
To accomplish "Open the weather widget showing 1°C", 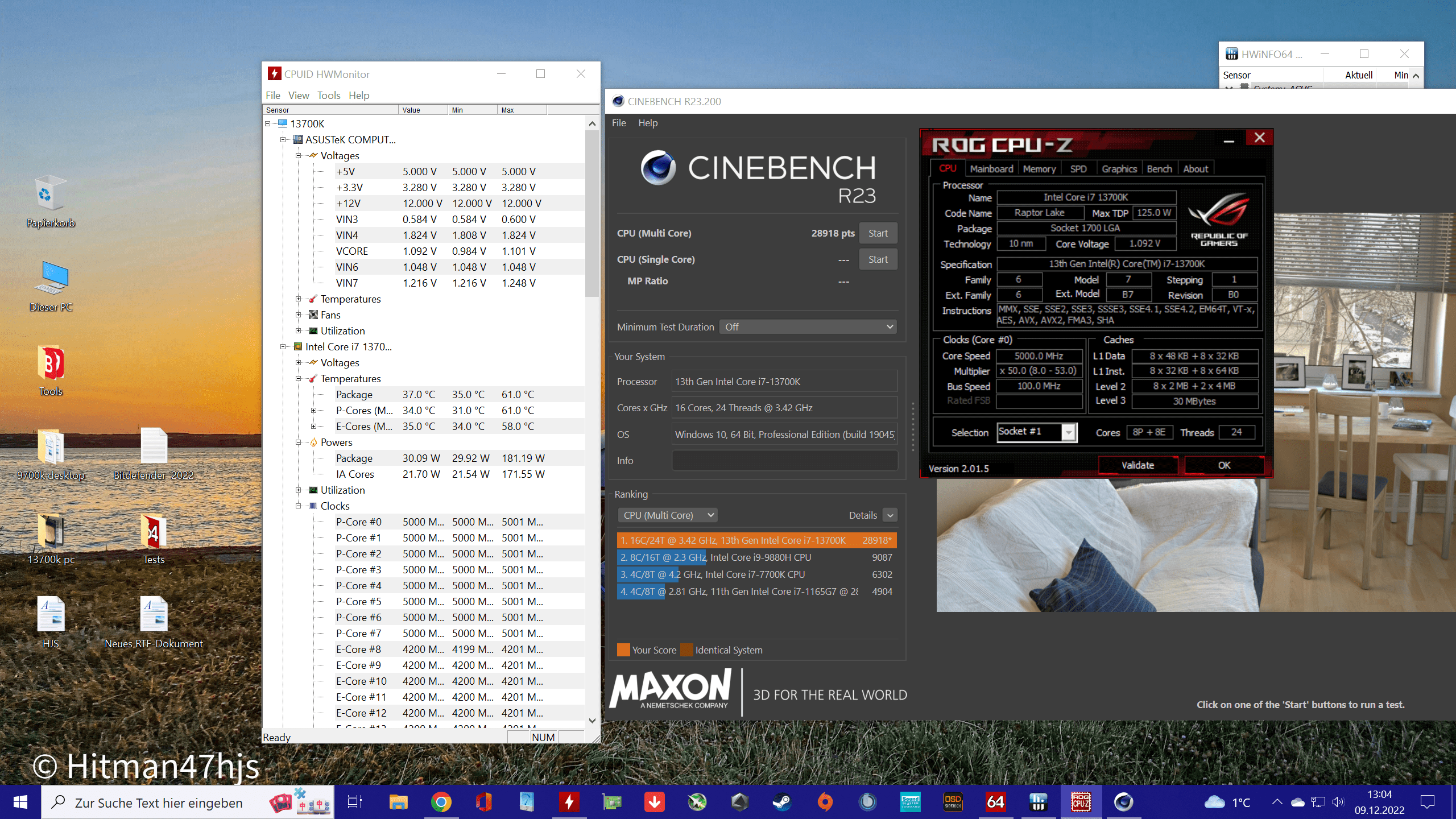I will (1227, 802).
